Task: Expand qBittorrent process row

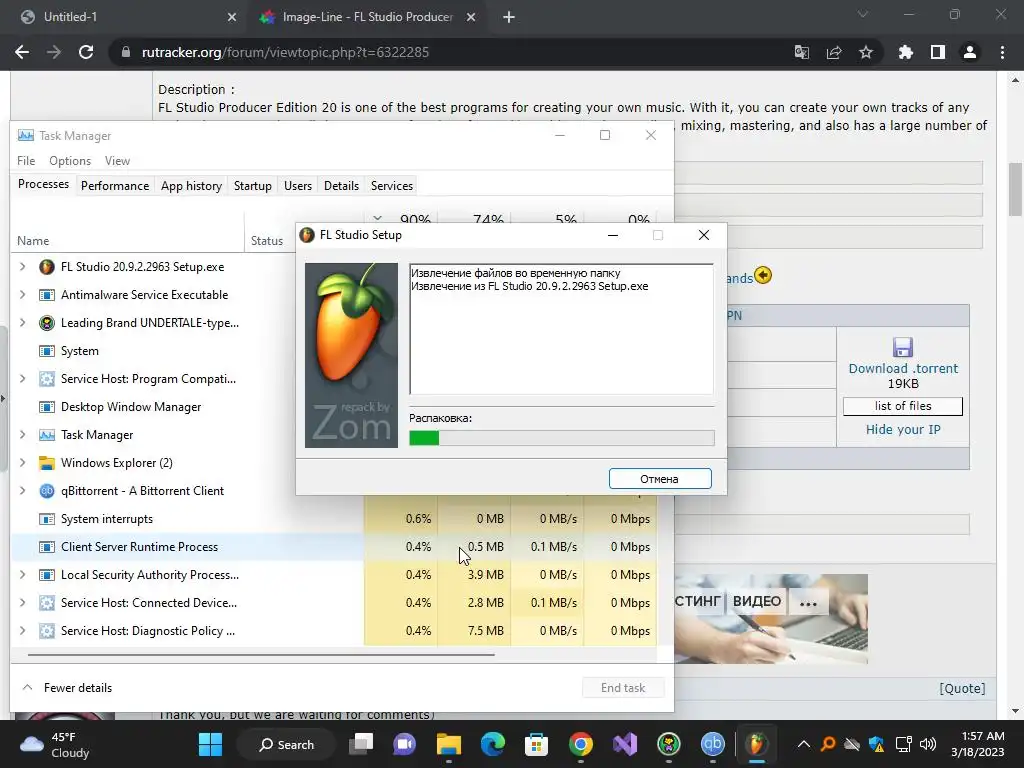Action: point(22,490)
